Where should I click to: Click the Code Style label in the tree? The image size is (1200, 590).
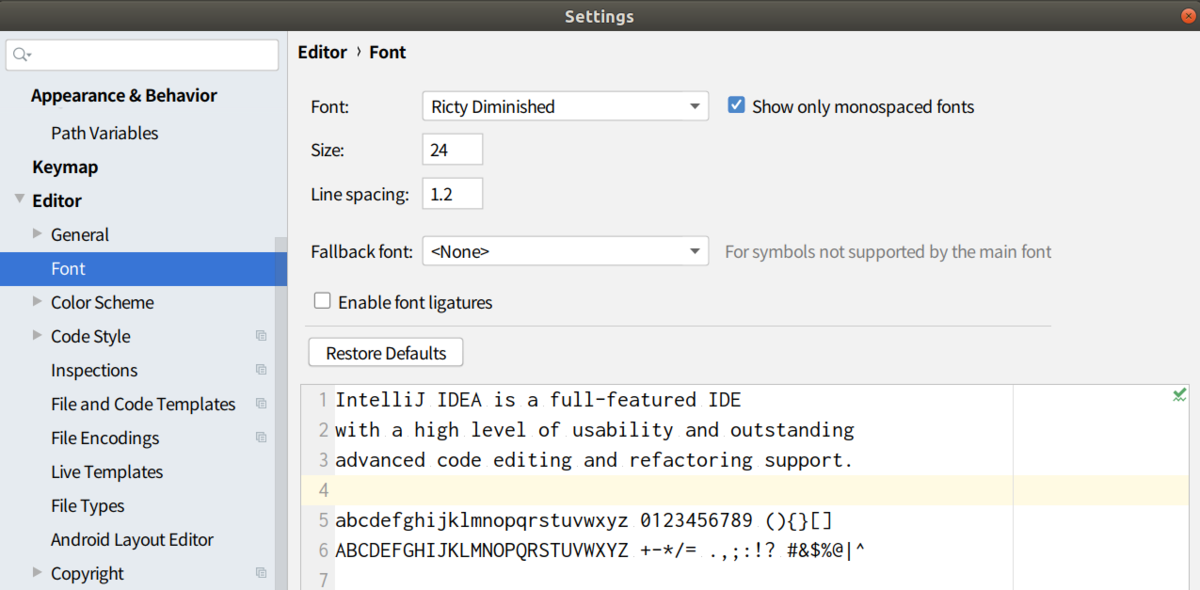(x=91, y=337)
